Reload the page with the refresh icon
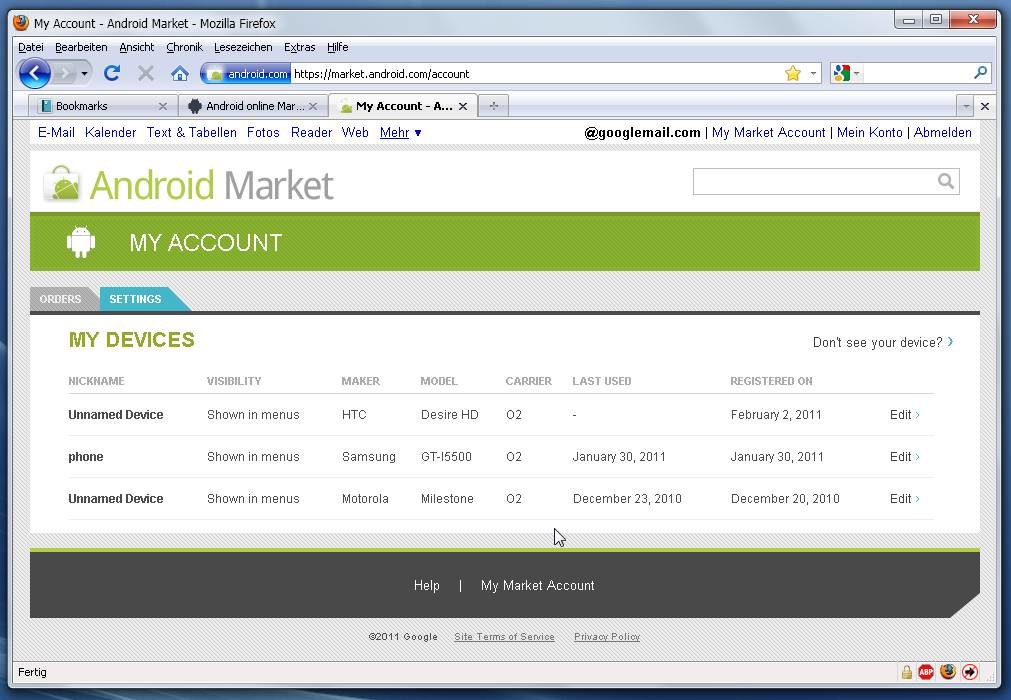The width and height of the screenshot is (1011, 700). (x=112, y=73)
